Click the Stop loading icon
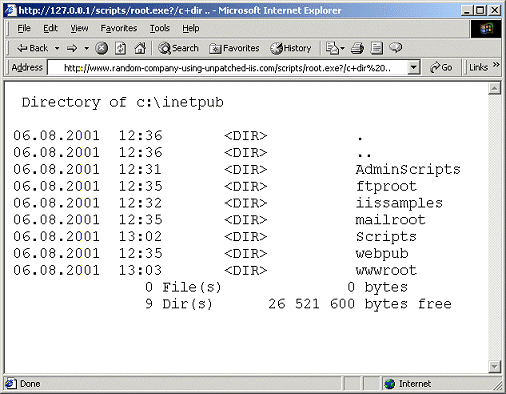Image resolution: width=506 pixels, height=394 pixels. pyautogui.click(x=101, y=48)
